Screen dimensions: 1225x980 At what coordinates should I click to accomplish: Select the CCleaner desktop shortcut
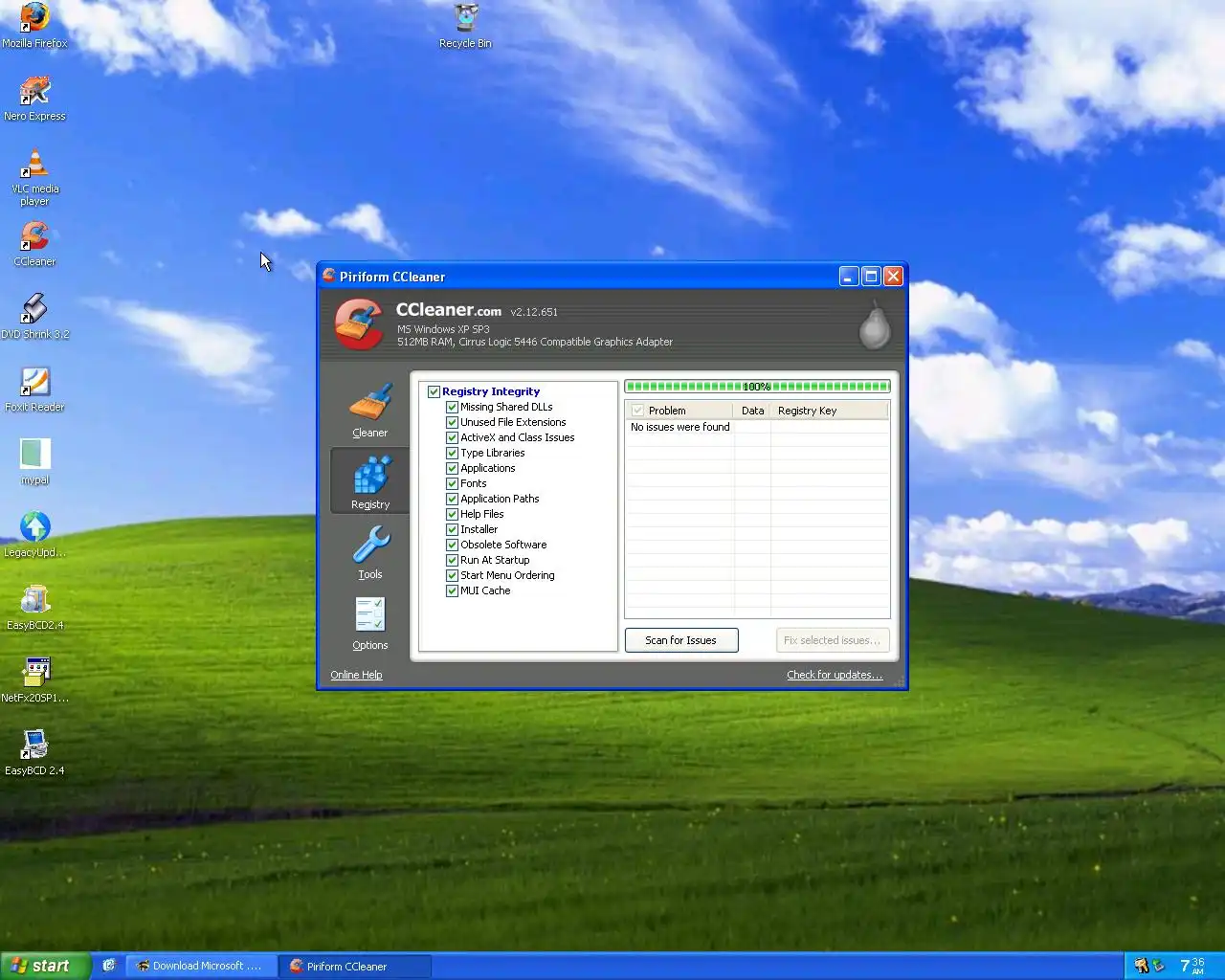coord(34,244)
